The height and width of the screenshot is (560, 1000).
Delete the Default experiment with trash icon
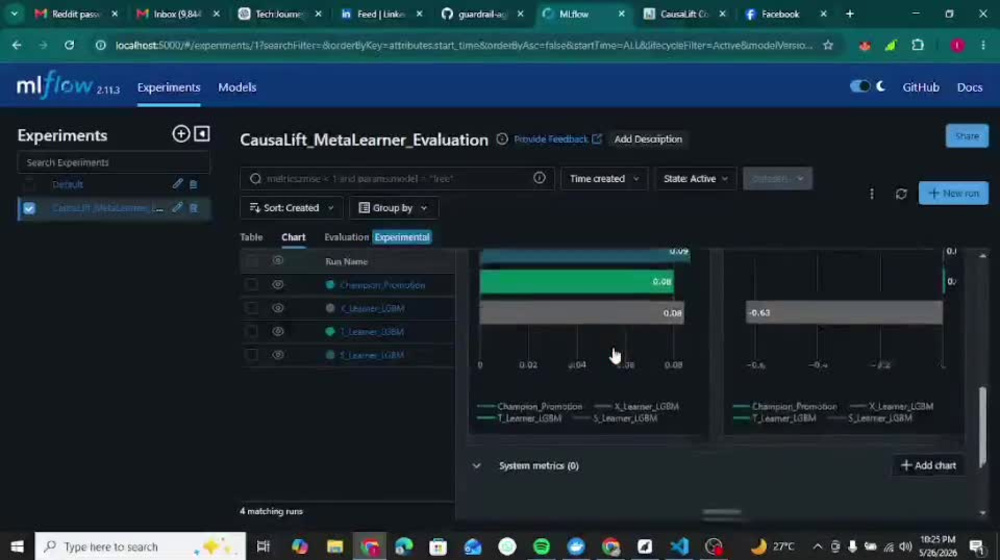tap(193, 185)
